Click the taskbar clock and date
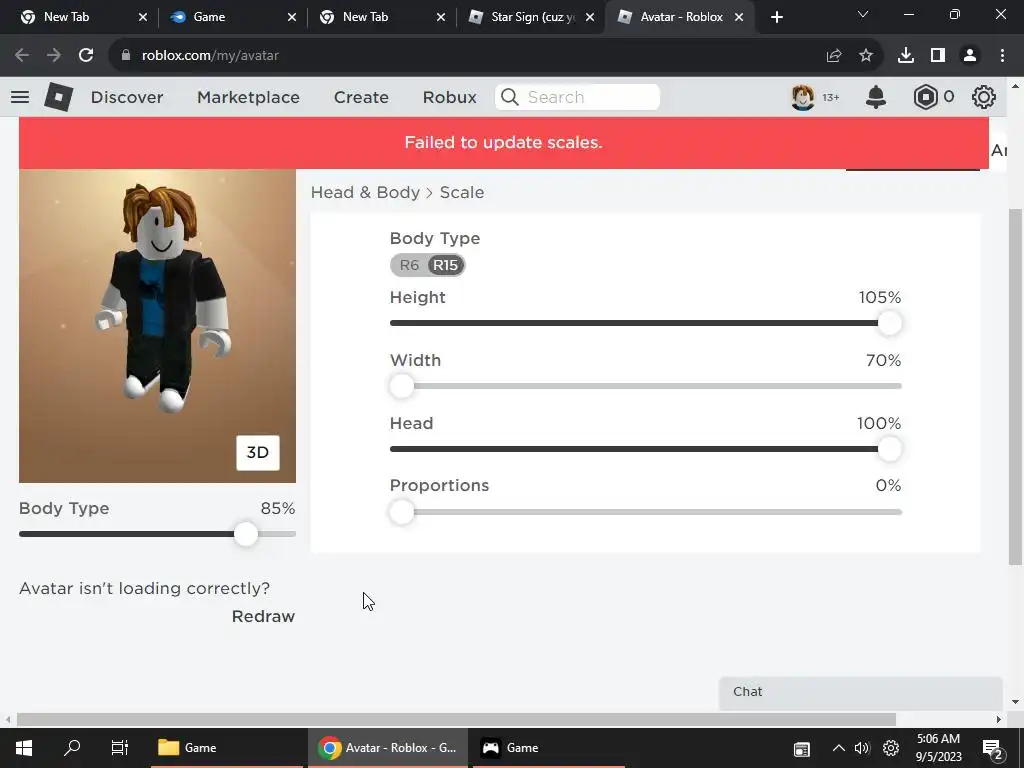Screen dimensions: 1024x768 point(938,748)
